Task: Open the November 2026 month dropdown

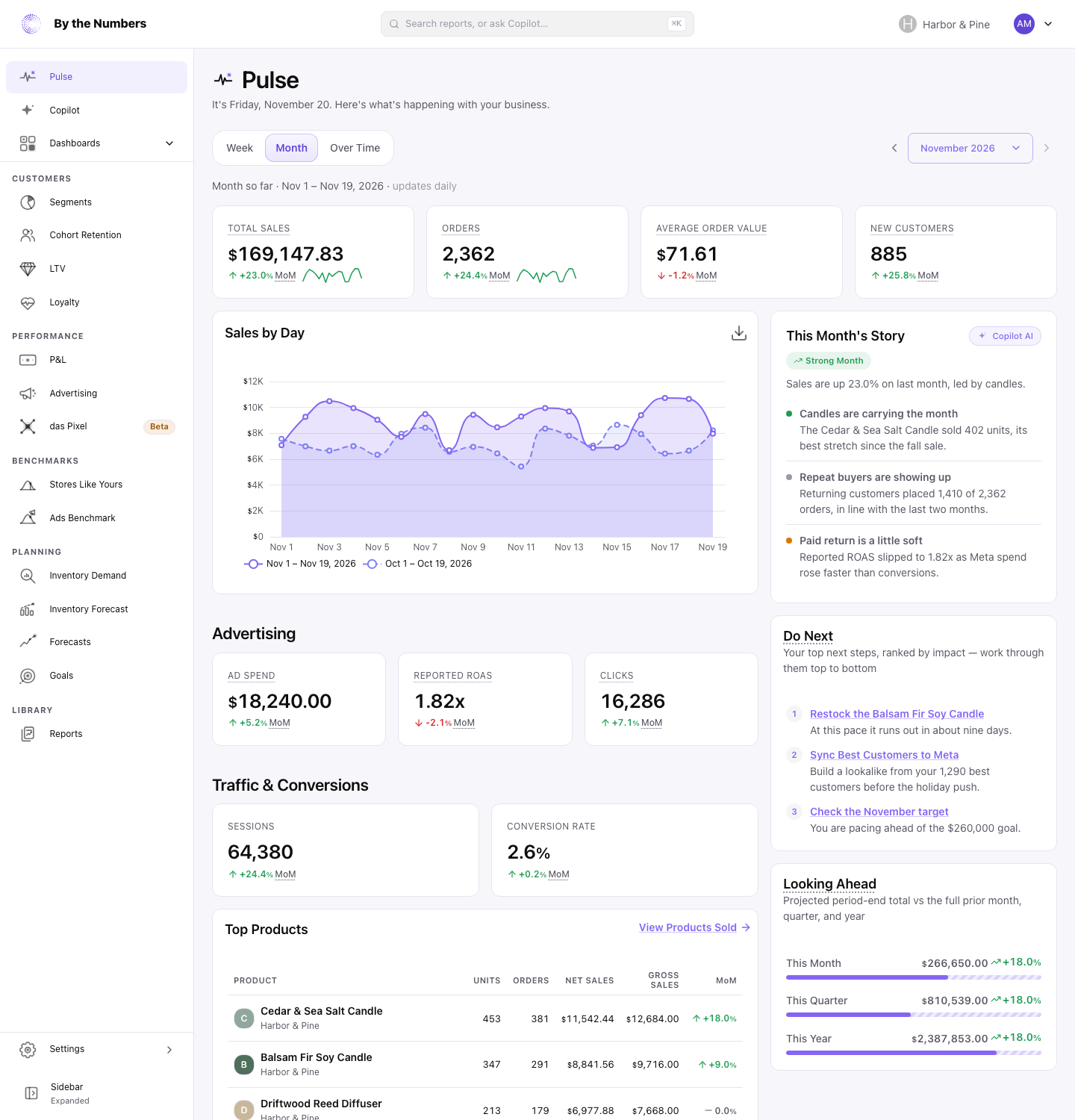Action: [x=970, y=148]
